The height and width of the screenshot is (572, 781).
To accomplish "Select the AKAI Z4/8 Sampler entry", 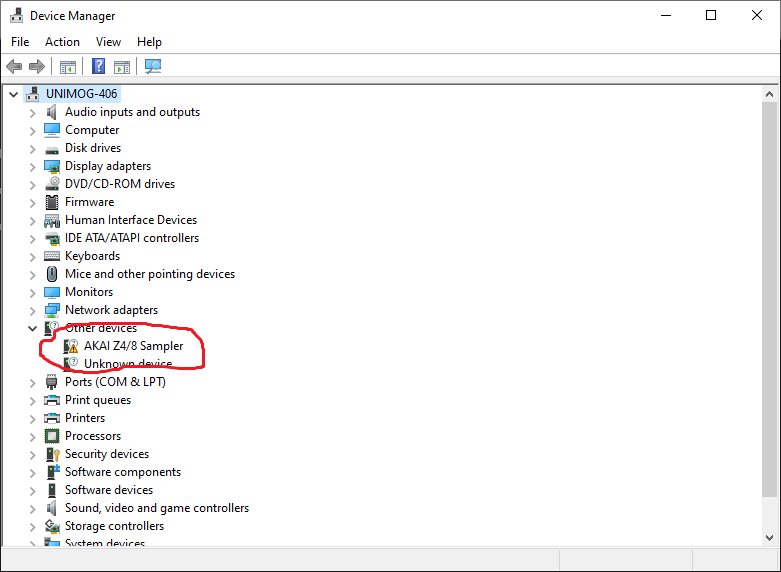I will click(x=133, y=346).
